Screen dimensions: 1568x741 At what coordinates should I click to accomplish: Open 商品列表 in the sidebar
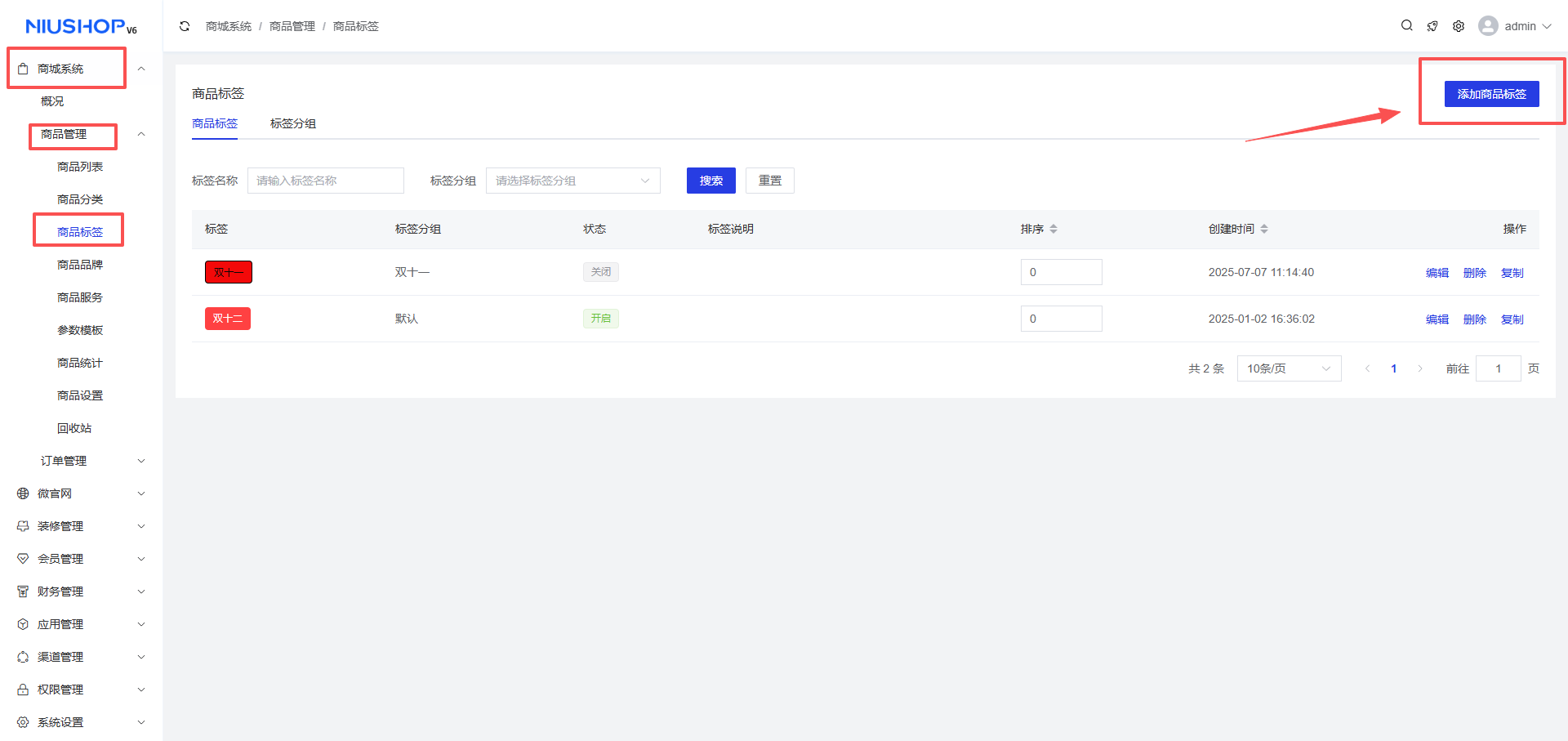point(80,167)
